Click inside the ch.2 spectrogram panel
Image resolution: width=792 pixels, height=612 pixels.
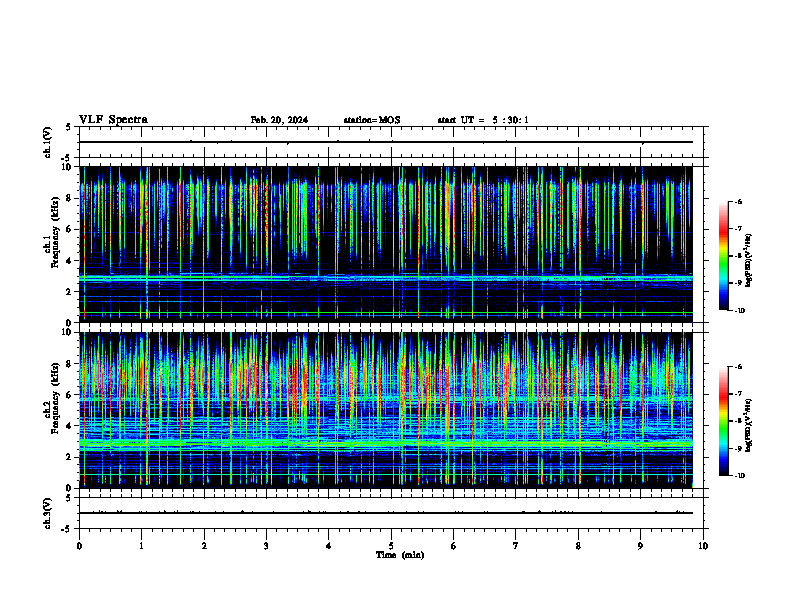point(386,410)
